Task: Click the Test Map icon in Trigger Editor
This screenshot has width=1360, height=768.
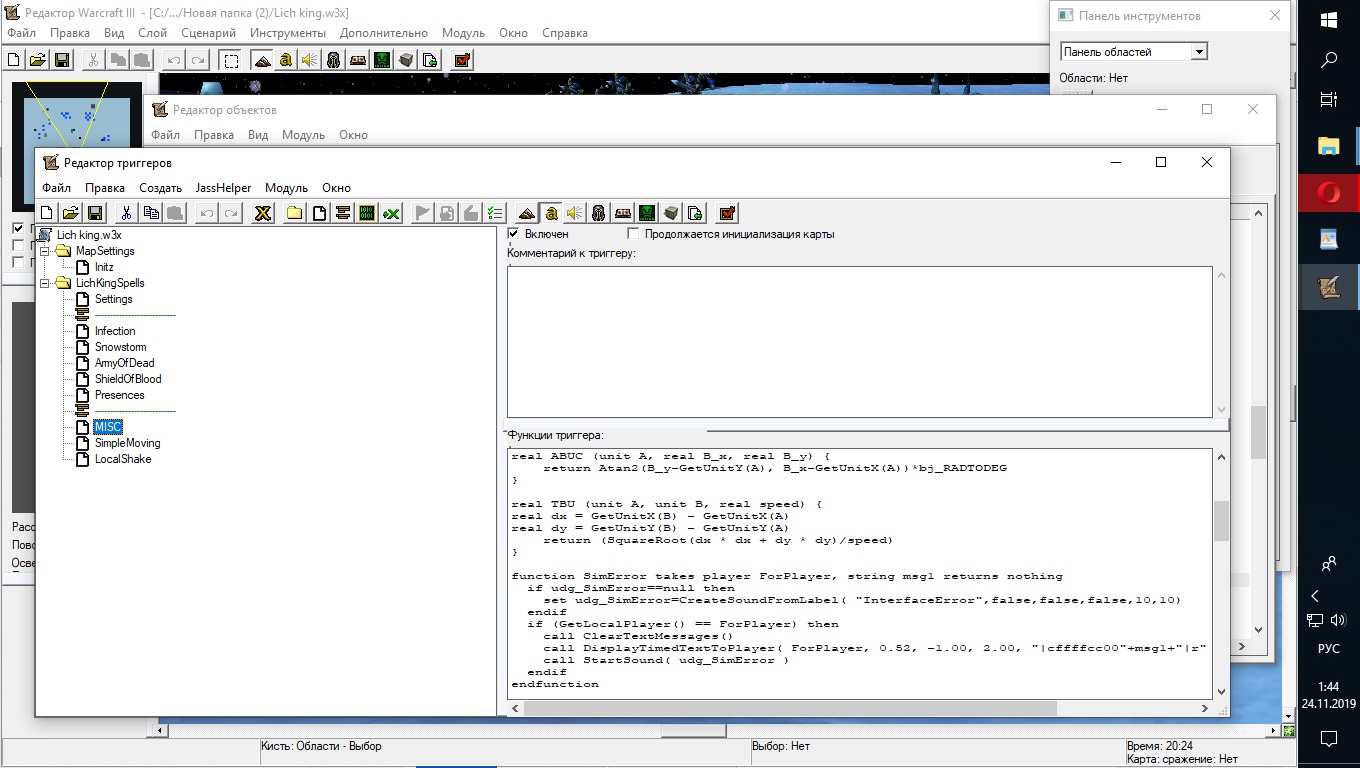Action: click(x=727, y=213)
